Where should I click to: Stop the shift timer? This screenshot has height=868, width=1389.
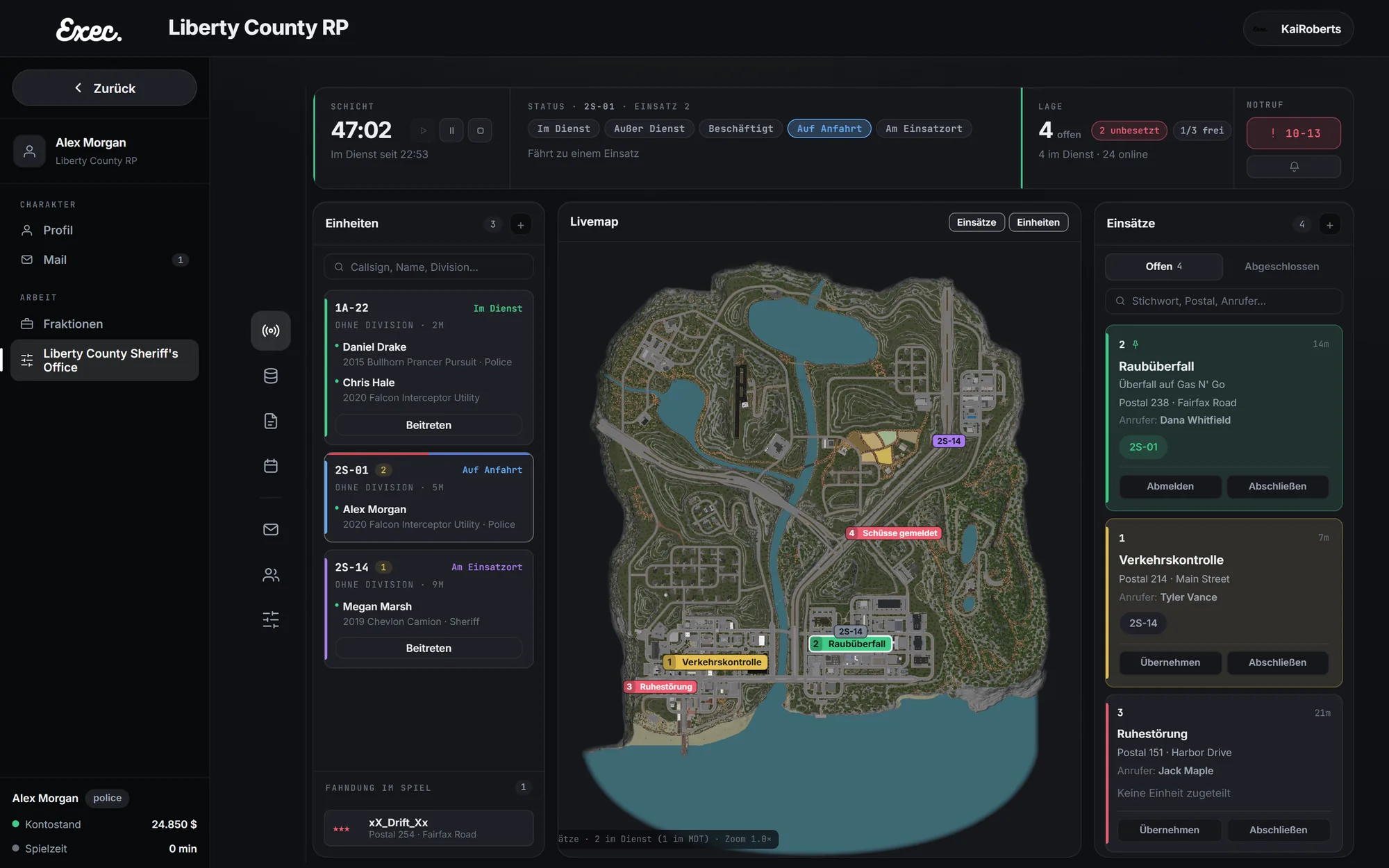click(x=480, y=131)
